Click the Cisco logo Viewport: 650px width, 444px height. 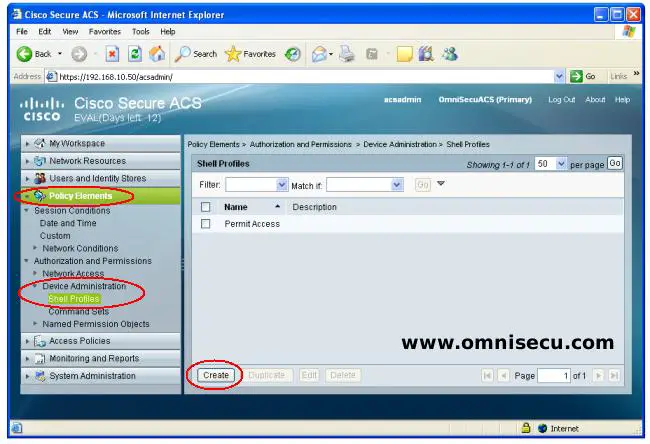pos(42,109)
